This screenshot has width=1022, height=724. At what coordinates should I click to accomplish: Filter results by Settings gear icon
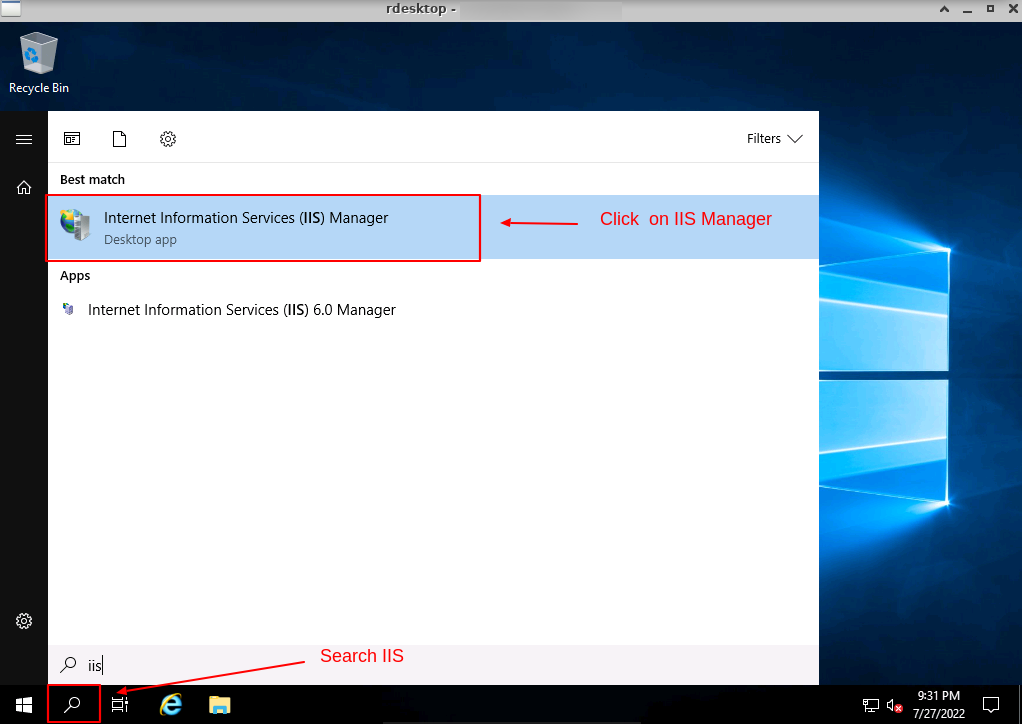(x=168, y=139)
